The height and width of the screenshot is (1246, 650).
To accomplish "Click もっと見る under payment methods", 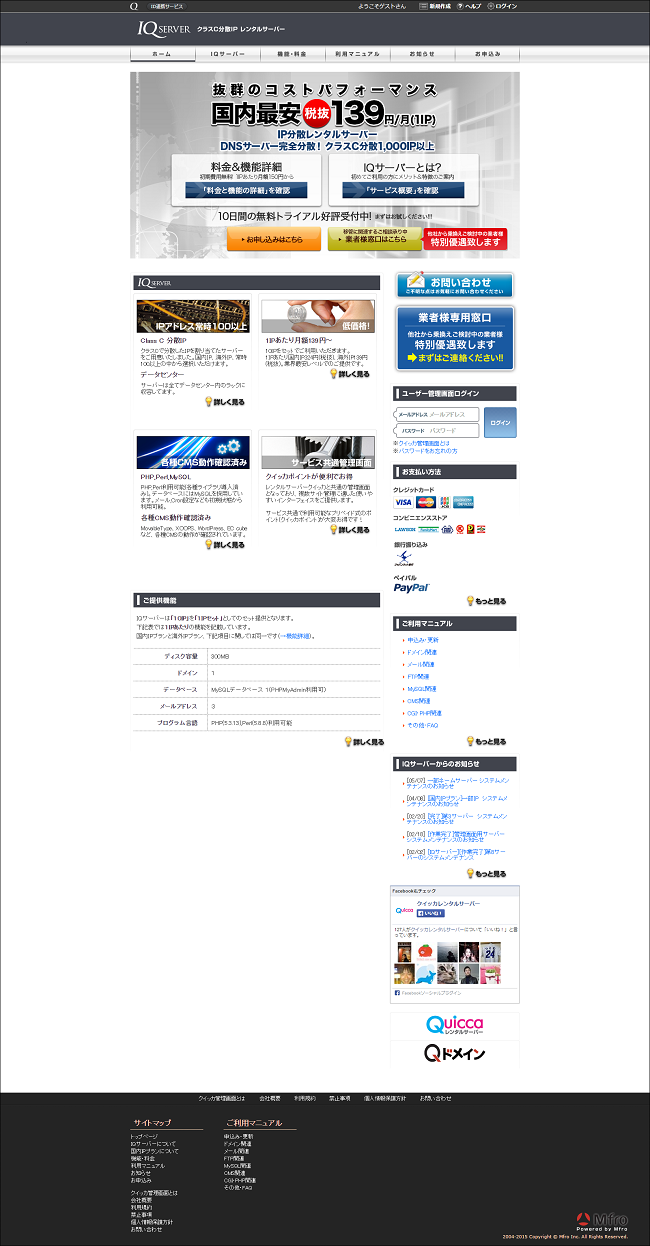I will (x=486, y=601).
